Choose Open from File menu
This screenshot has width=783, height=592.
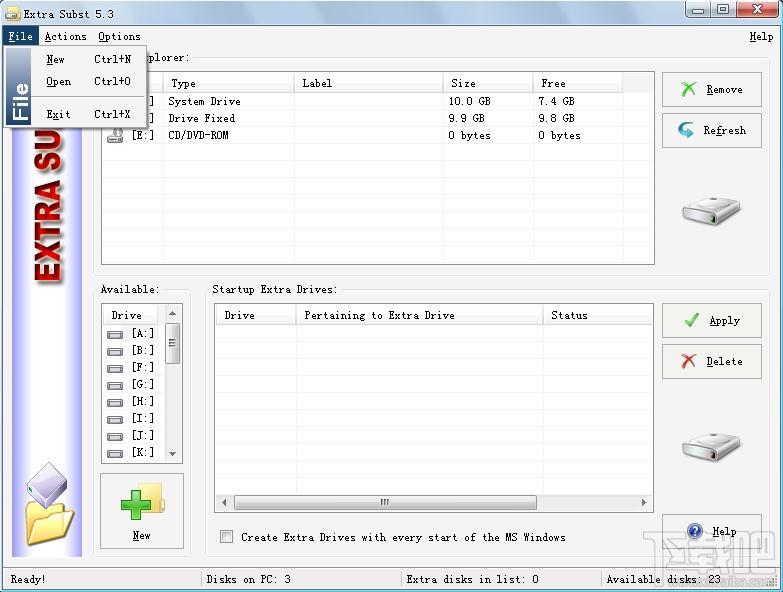89,81
